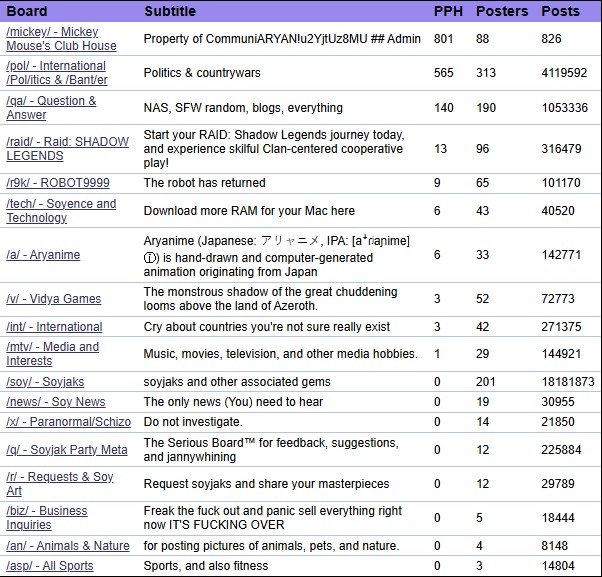
Task: Click post count 29789 for /r/
Action: pos(558,483)
